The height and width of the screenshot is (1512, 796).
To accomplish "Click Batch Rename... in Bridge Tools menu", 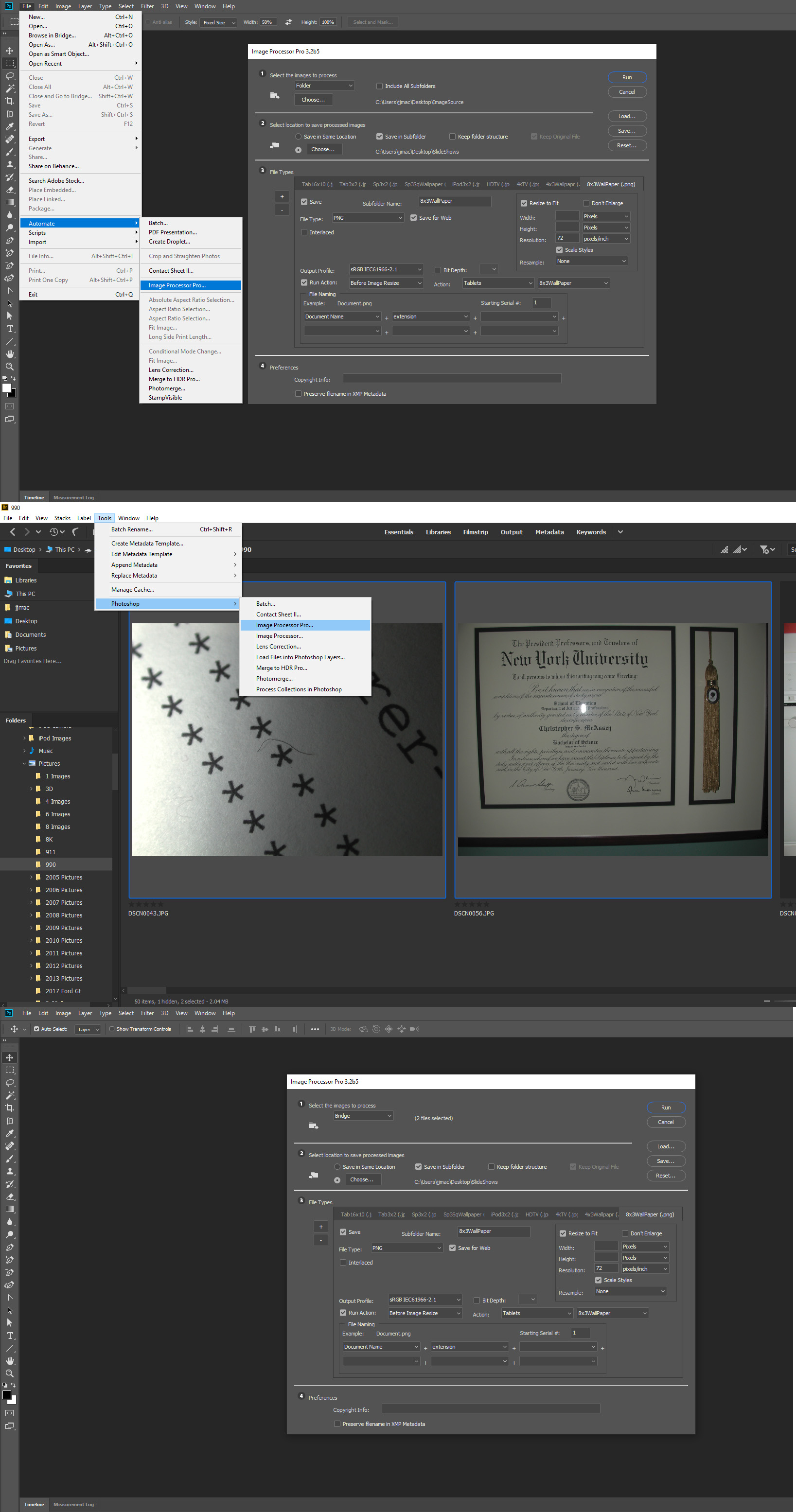I will (168, 529).
